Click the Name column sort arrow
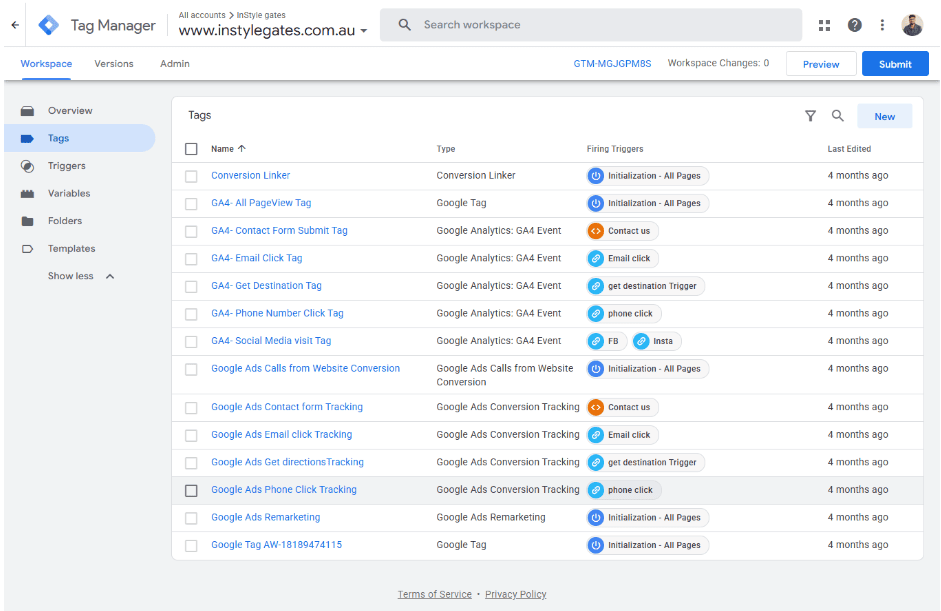This screenshot has width=941, height=611. (x=242, y=149)
